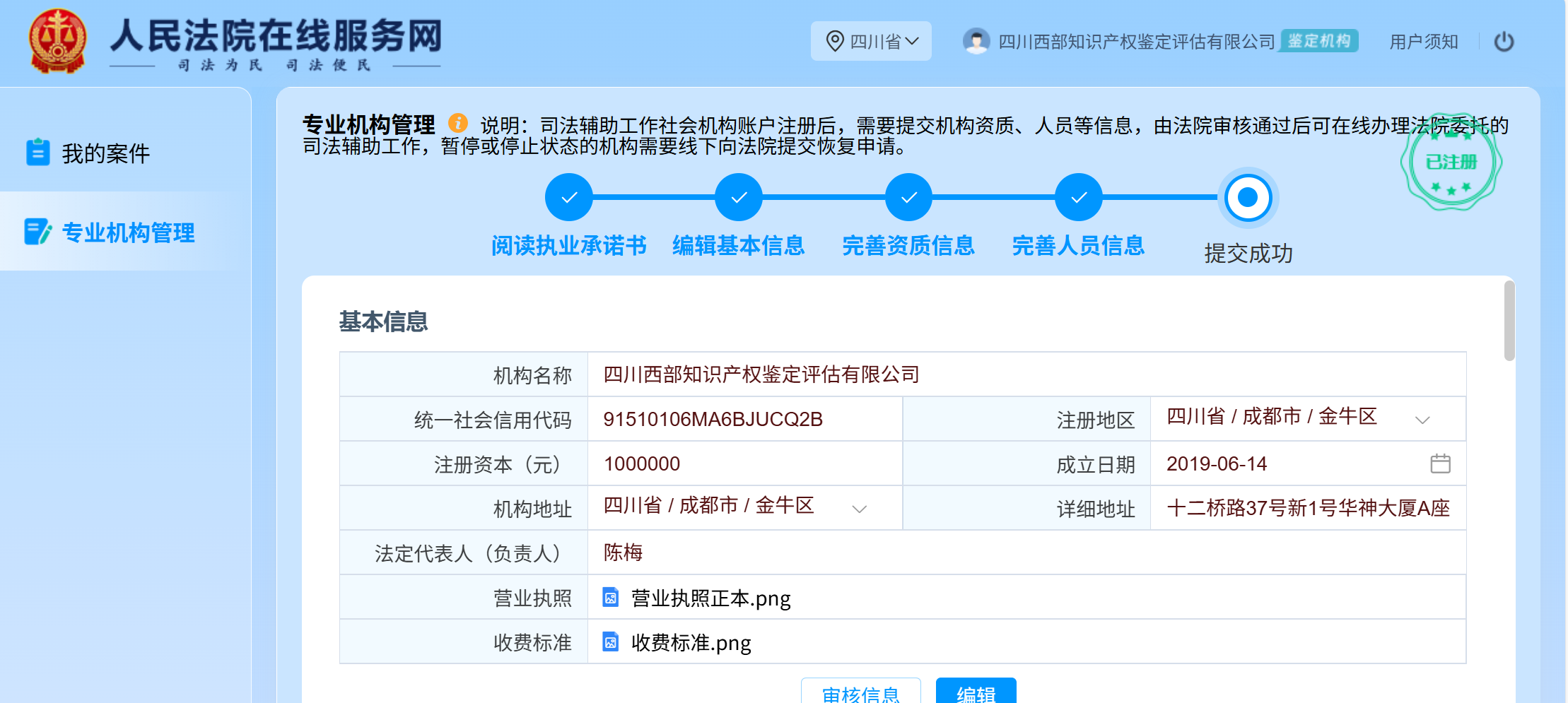Click the 审核信息 button
1568x703 pixels.
point(860,691)
